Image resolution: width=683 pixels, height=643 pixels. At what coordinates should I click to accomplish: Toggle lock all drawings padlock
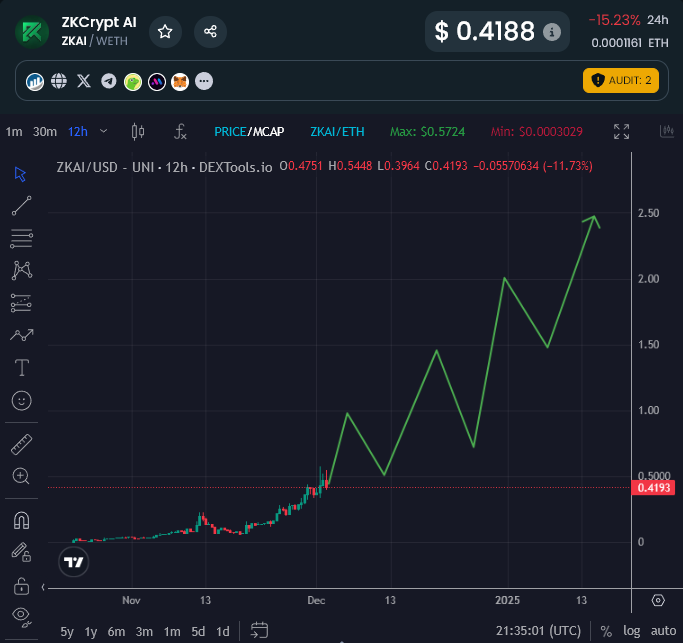click(x=21, y=586)
